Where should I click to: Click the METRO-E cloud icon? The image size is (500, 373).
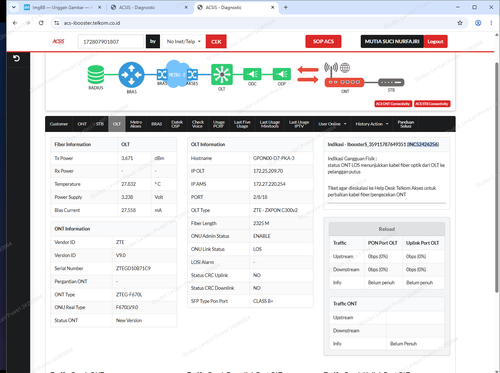tap(177, 74)
